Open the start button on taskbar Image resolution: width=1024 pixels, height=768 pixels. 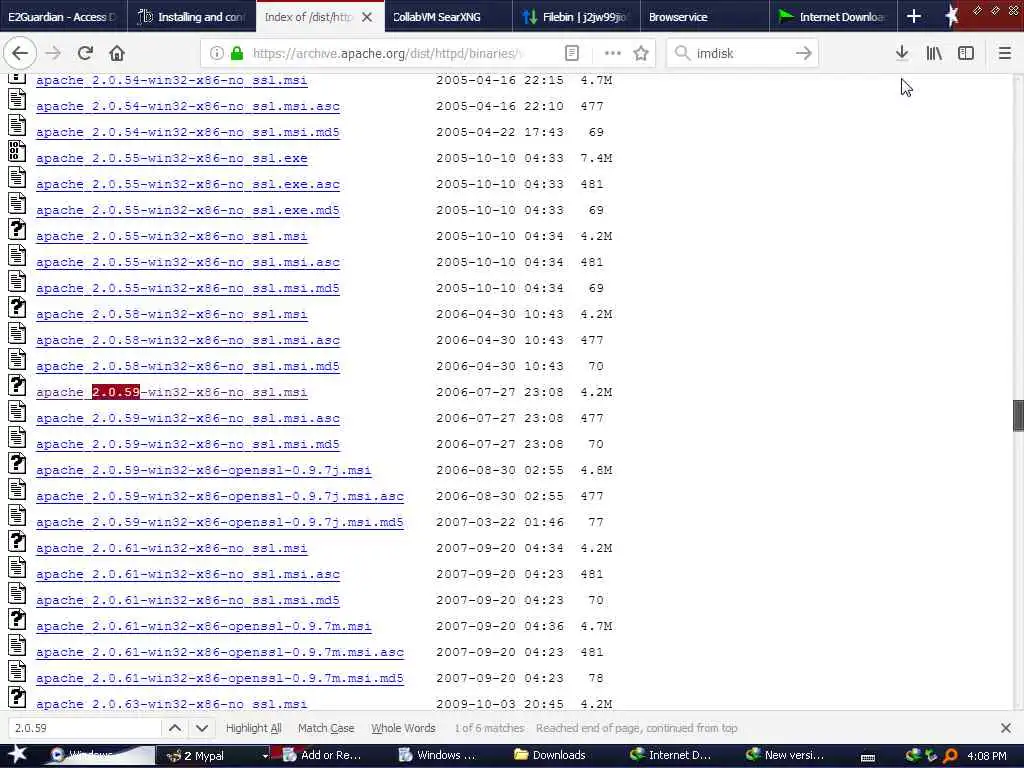tap(18, 755)
